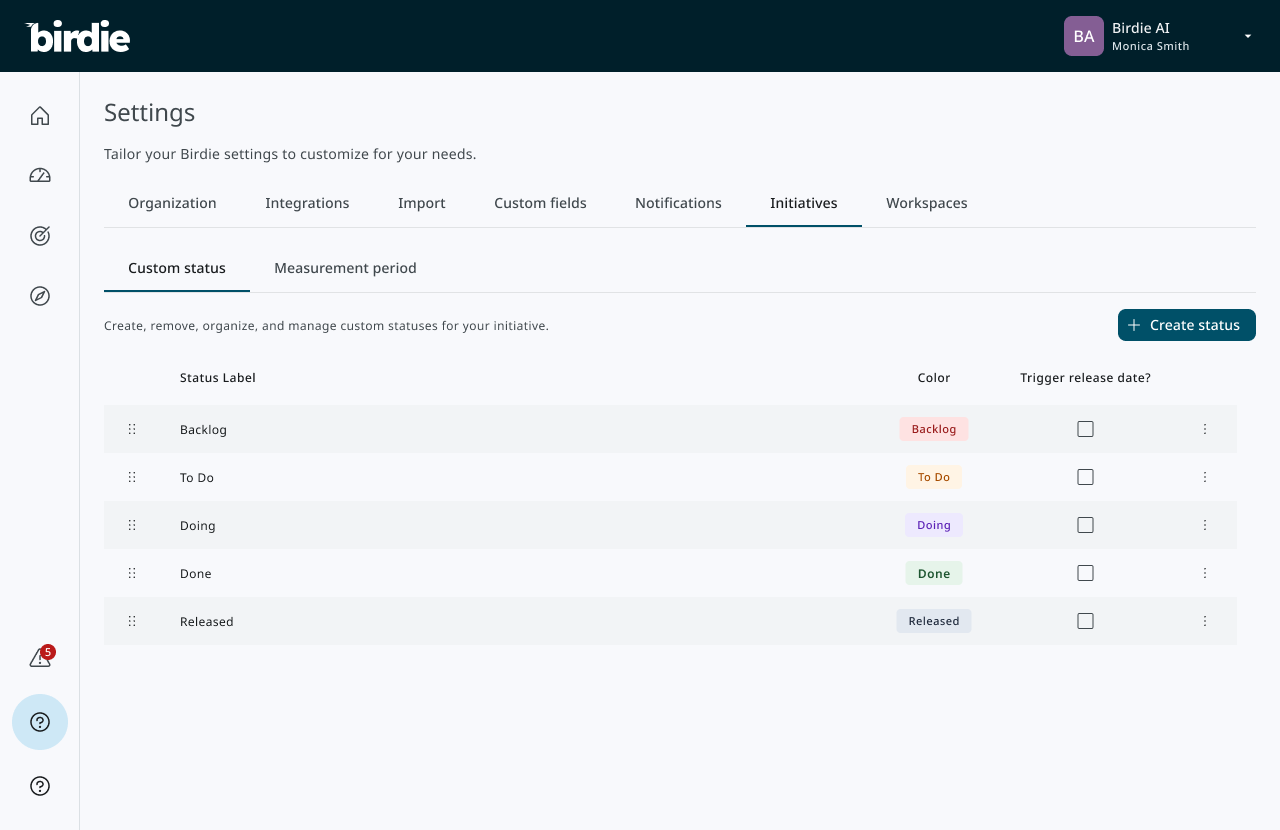Viewport: 1280px width, 830px height.
Task: Click the drag handle for Released row
Action: tap(132, 621)
